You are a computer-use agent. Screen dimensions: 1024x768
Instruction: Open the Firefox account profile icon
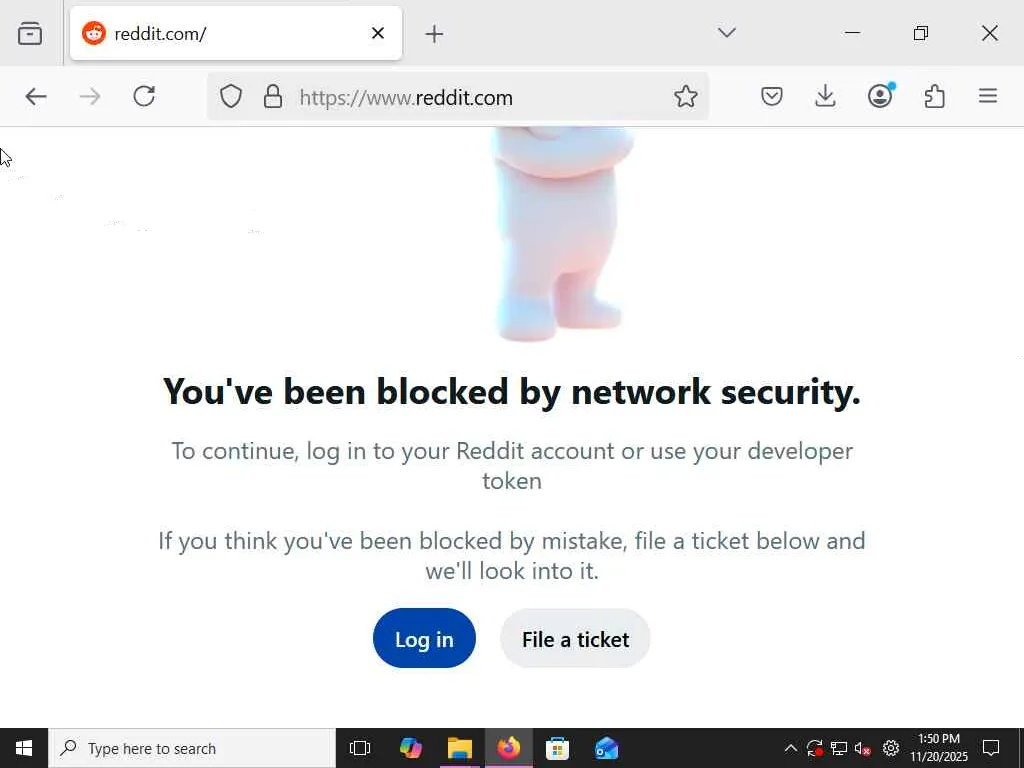pos(880,96)
